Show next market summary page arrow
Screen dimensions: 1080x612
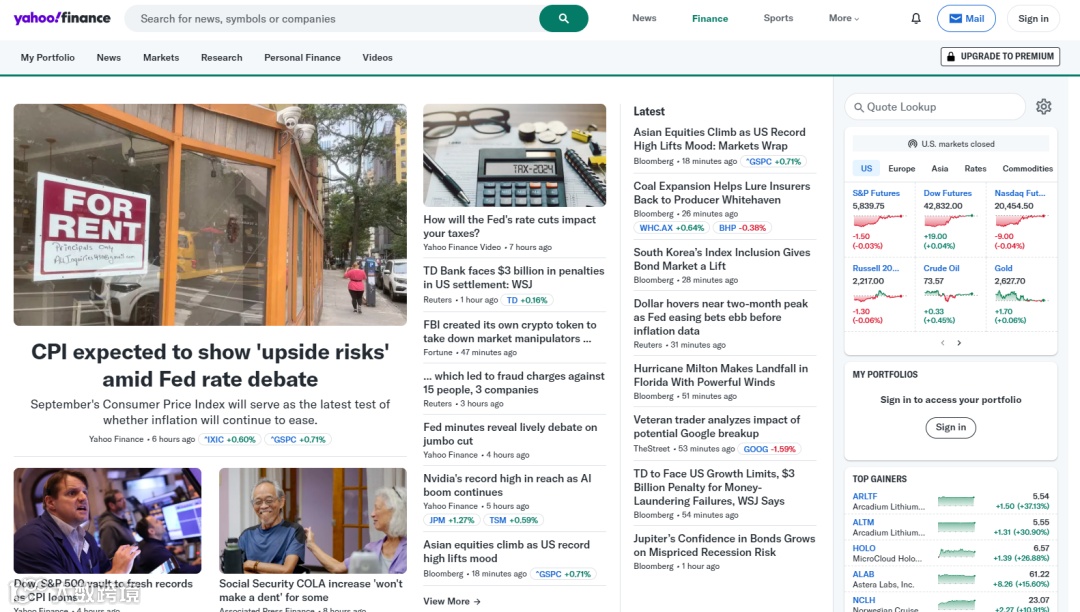pos(959,343)
